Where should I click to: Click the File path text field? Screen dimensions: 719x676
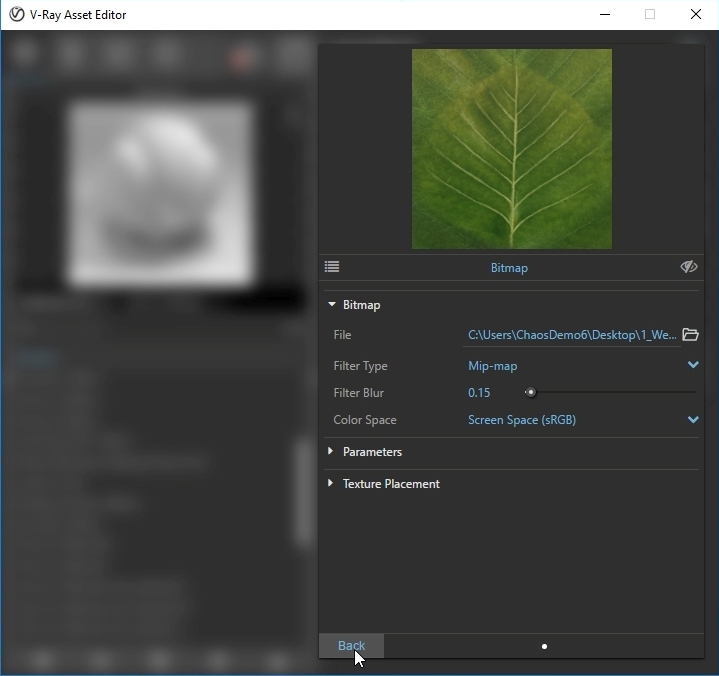(570, 335)
